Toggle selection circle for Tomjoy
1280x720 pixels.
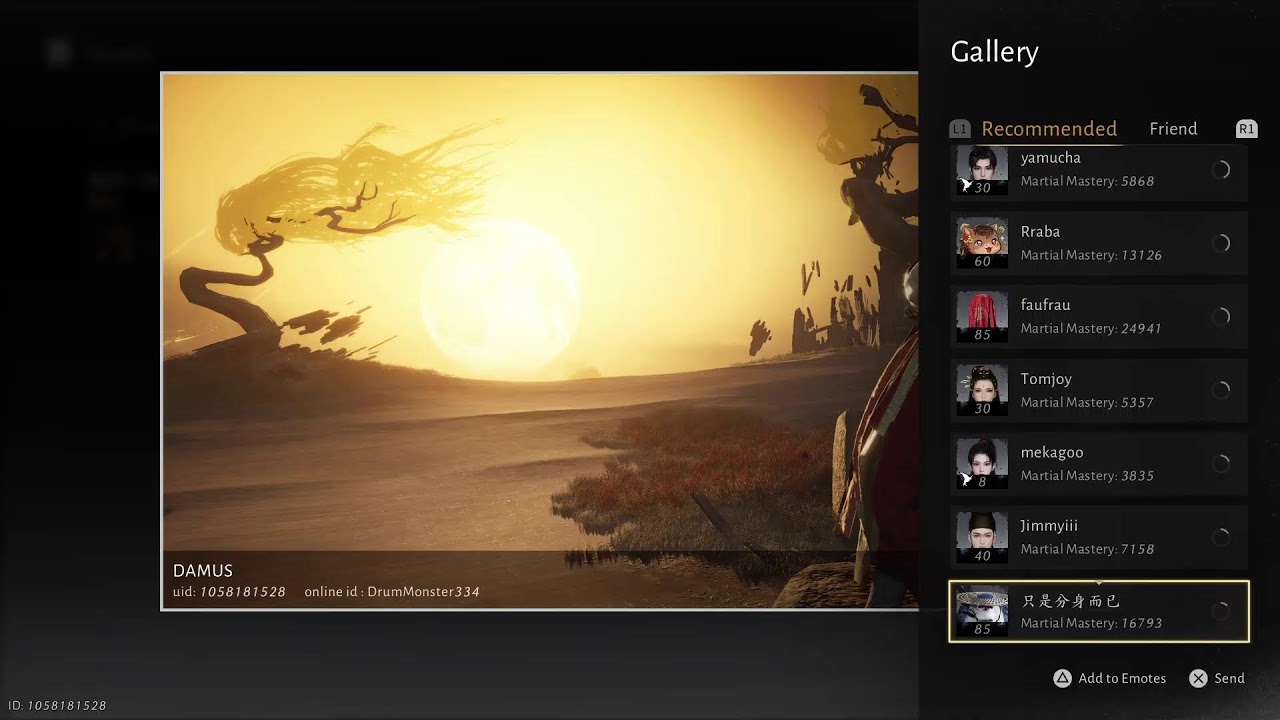(1221, 390)
